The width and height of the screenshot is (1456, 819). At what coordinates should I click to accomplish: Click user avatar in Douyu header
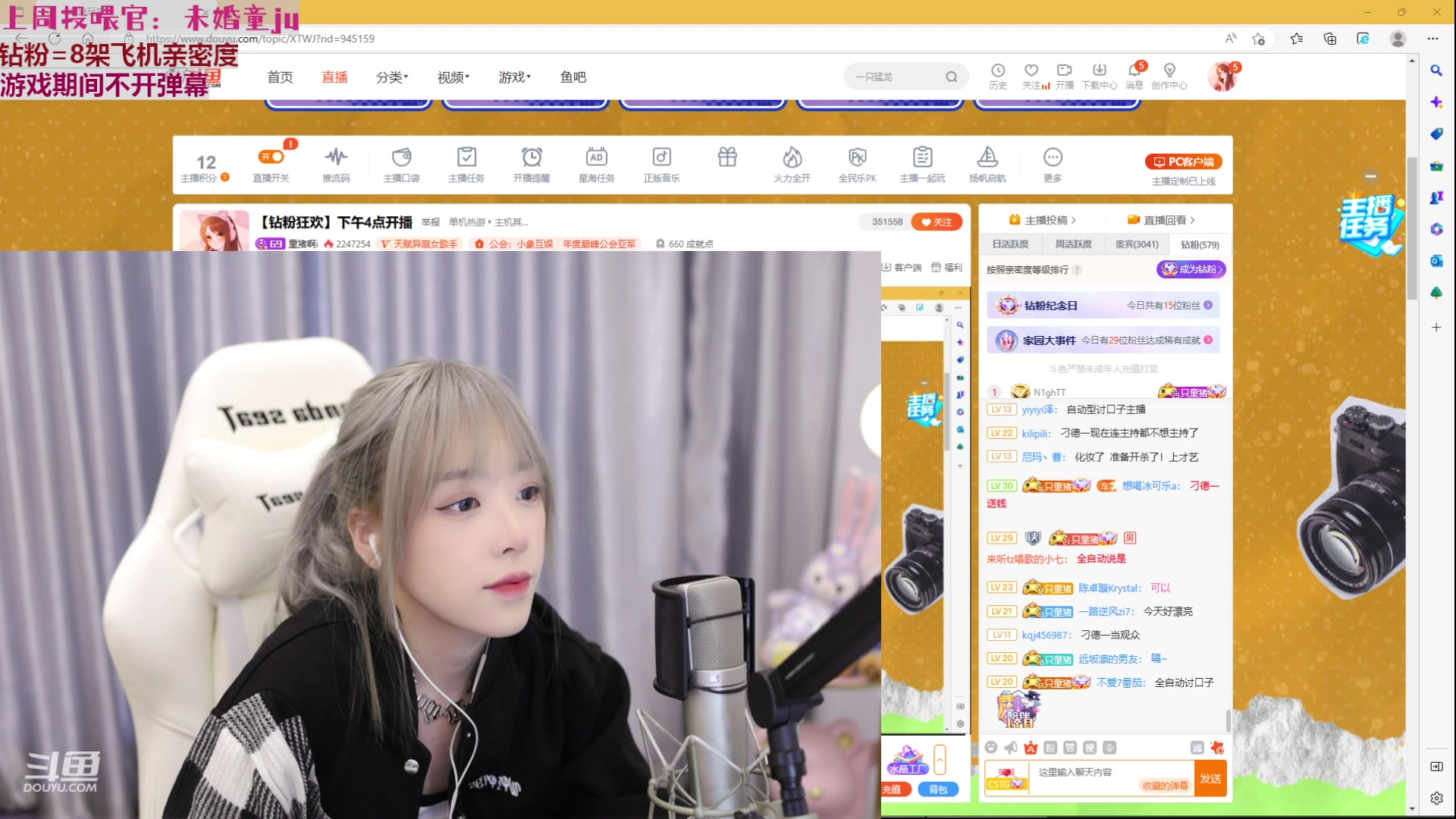(1222, 77)
